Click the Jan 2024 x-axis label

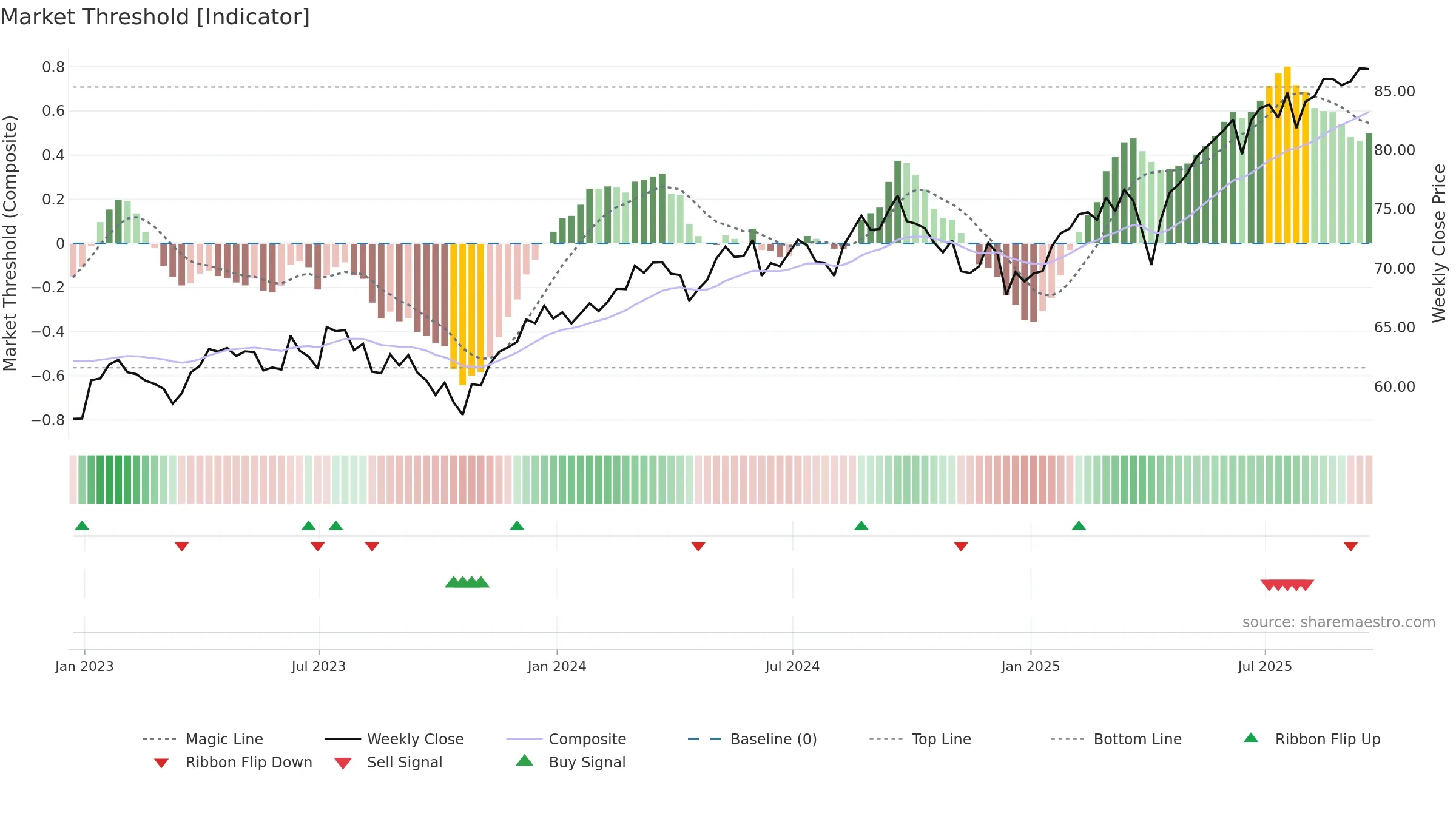557,666
